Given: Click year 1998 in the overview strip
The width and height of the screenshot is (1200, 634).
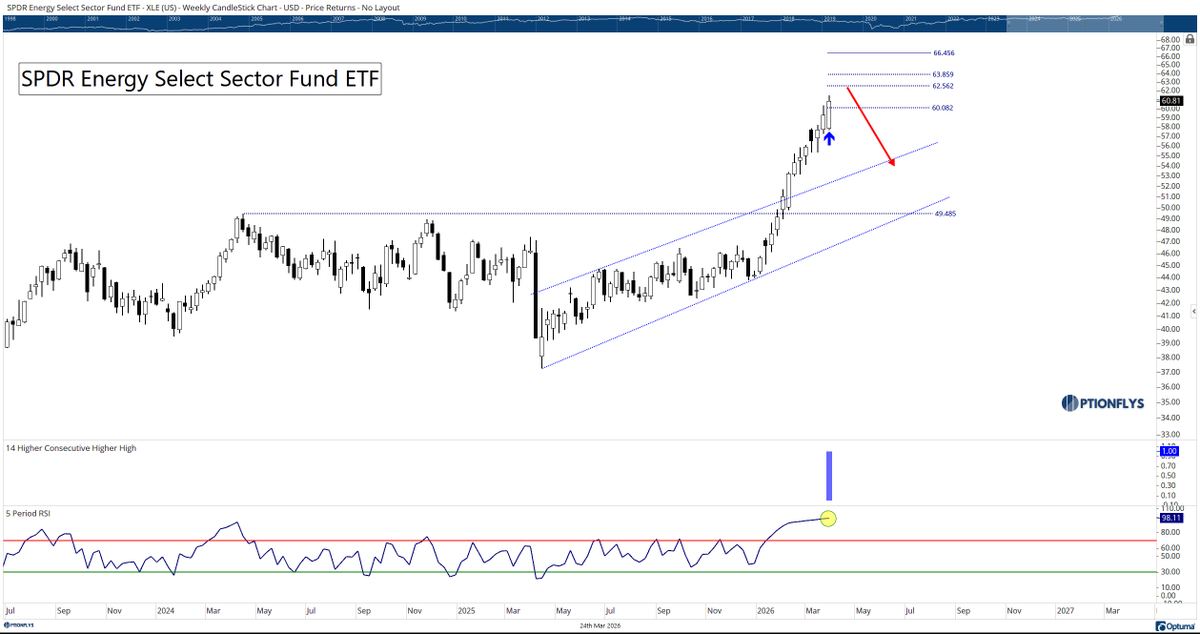Looking at the screenshot, I should coord(9,18).
